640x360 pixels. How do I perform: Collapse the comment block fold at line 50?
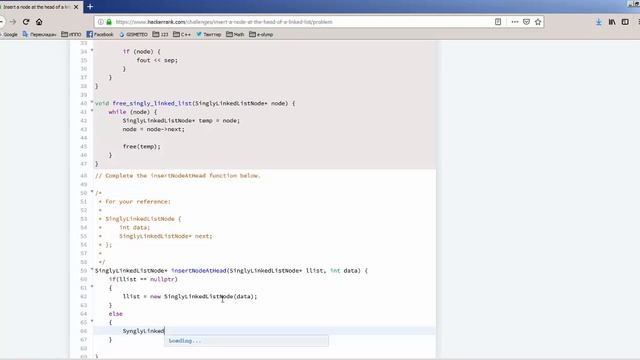(92, 192)
